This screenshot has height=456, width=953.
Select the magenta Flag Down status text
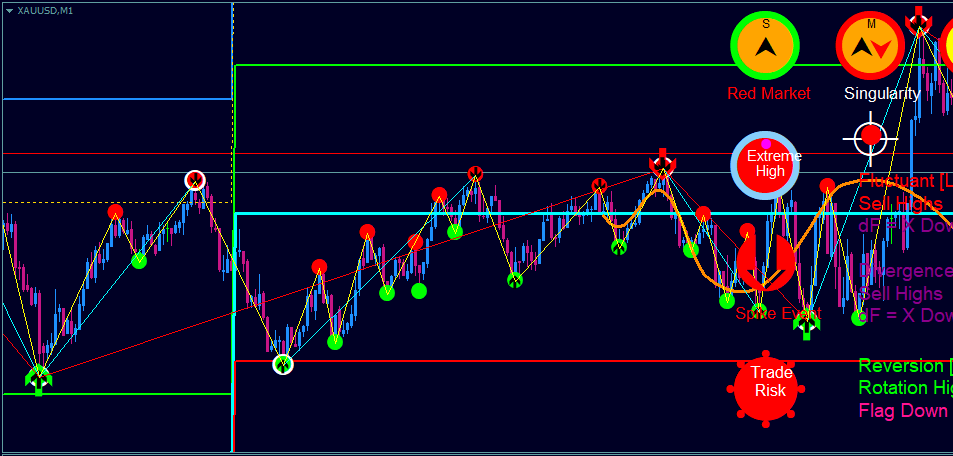(903, 411)
